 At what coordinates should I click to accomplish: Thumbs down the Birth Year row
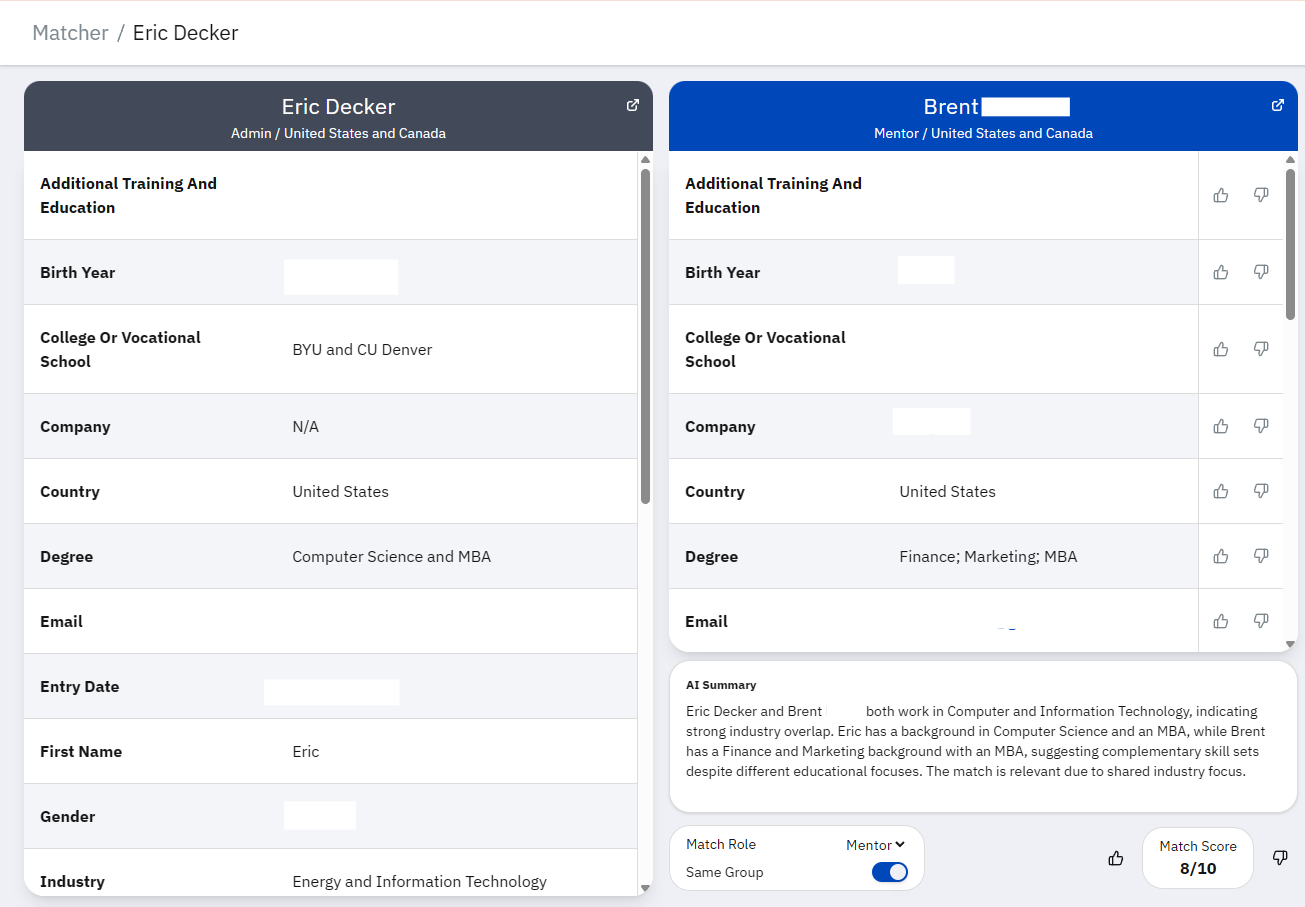(1261, 272)
